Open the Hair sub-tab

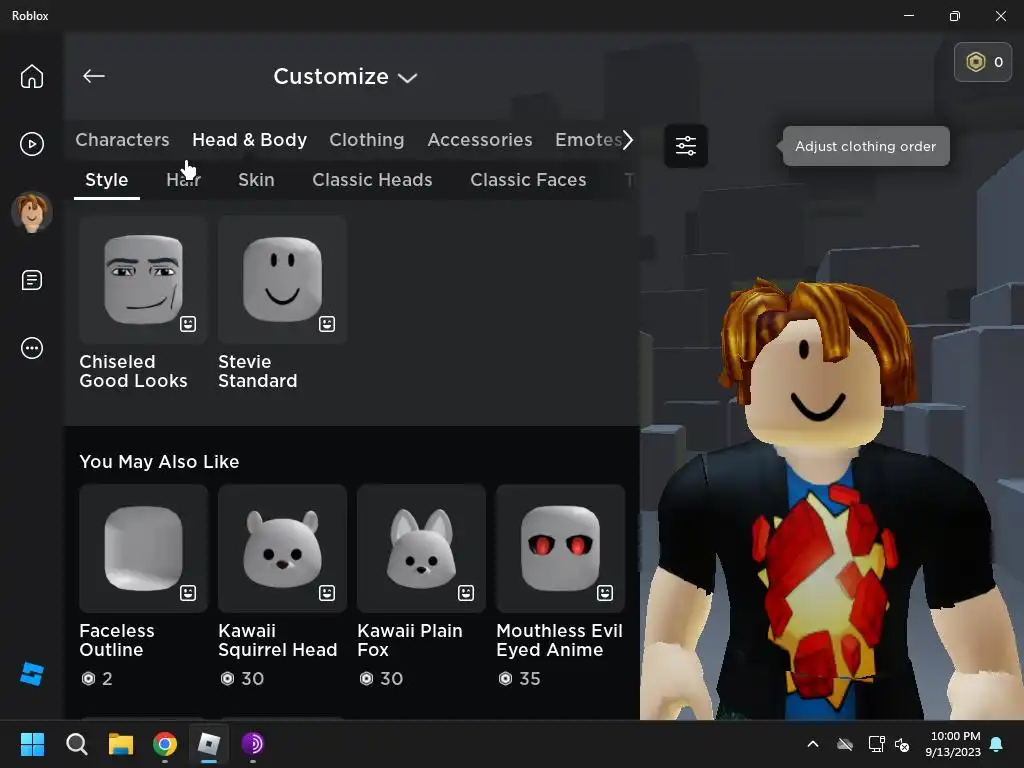coord(184,180)
